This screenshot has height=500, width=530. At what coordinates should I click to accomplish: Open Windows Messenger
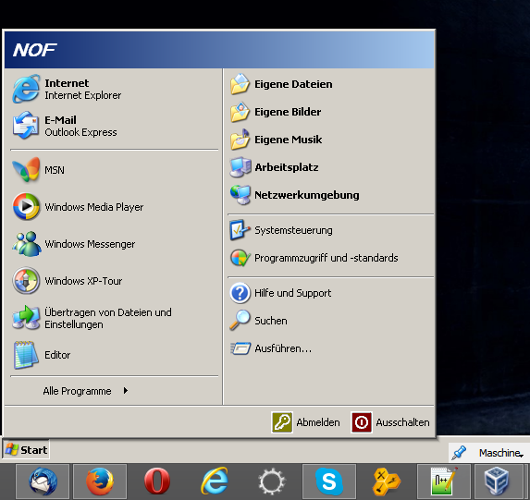pyautogui.click(x=113, y=244)
